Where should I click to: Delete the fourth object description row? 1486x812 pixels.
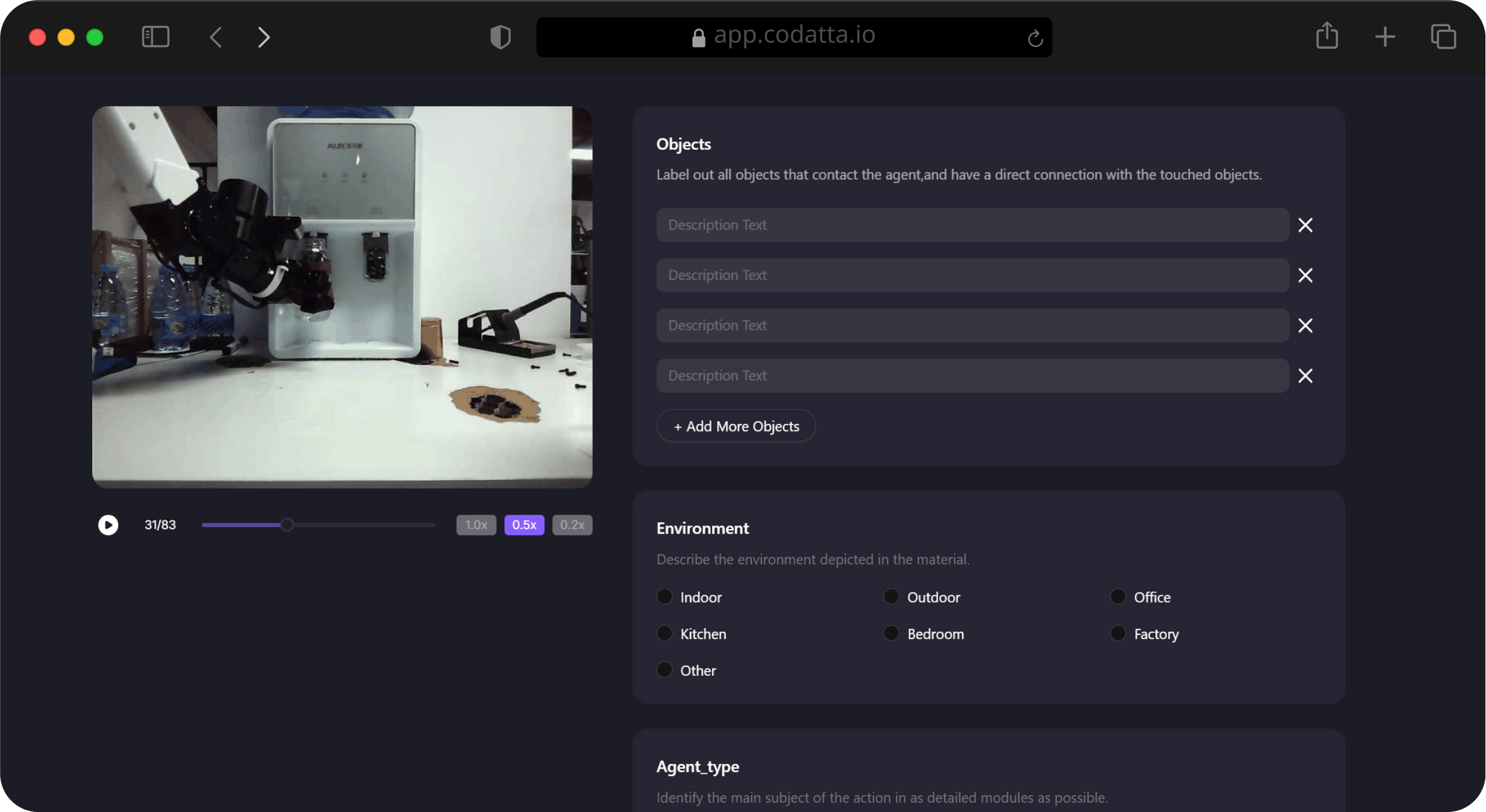[x=1306, y=376]
